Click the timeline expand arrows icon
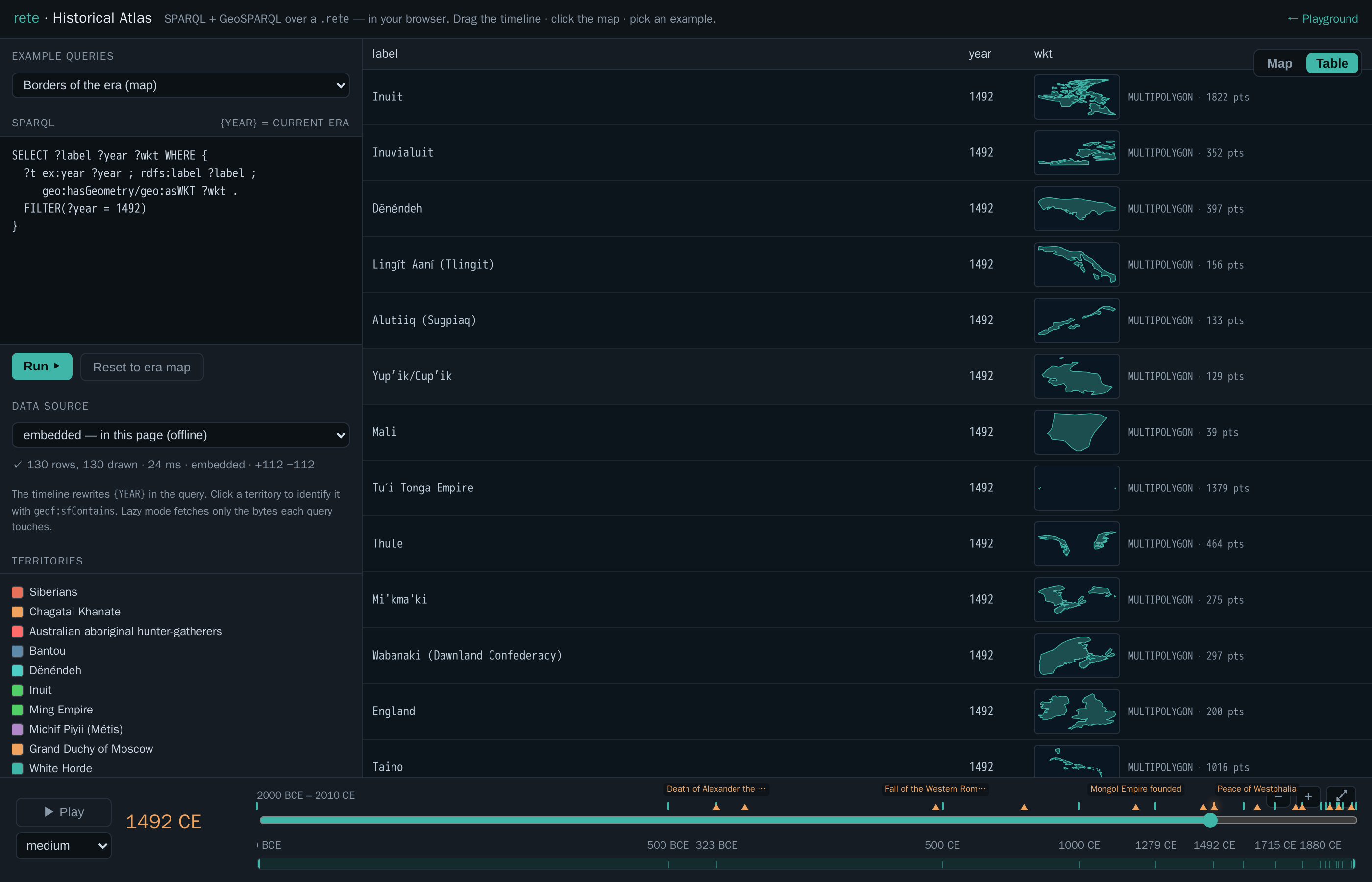 click(1341, 796)
